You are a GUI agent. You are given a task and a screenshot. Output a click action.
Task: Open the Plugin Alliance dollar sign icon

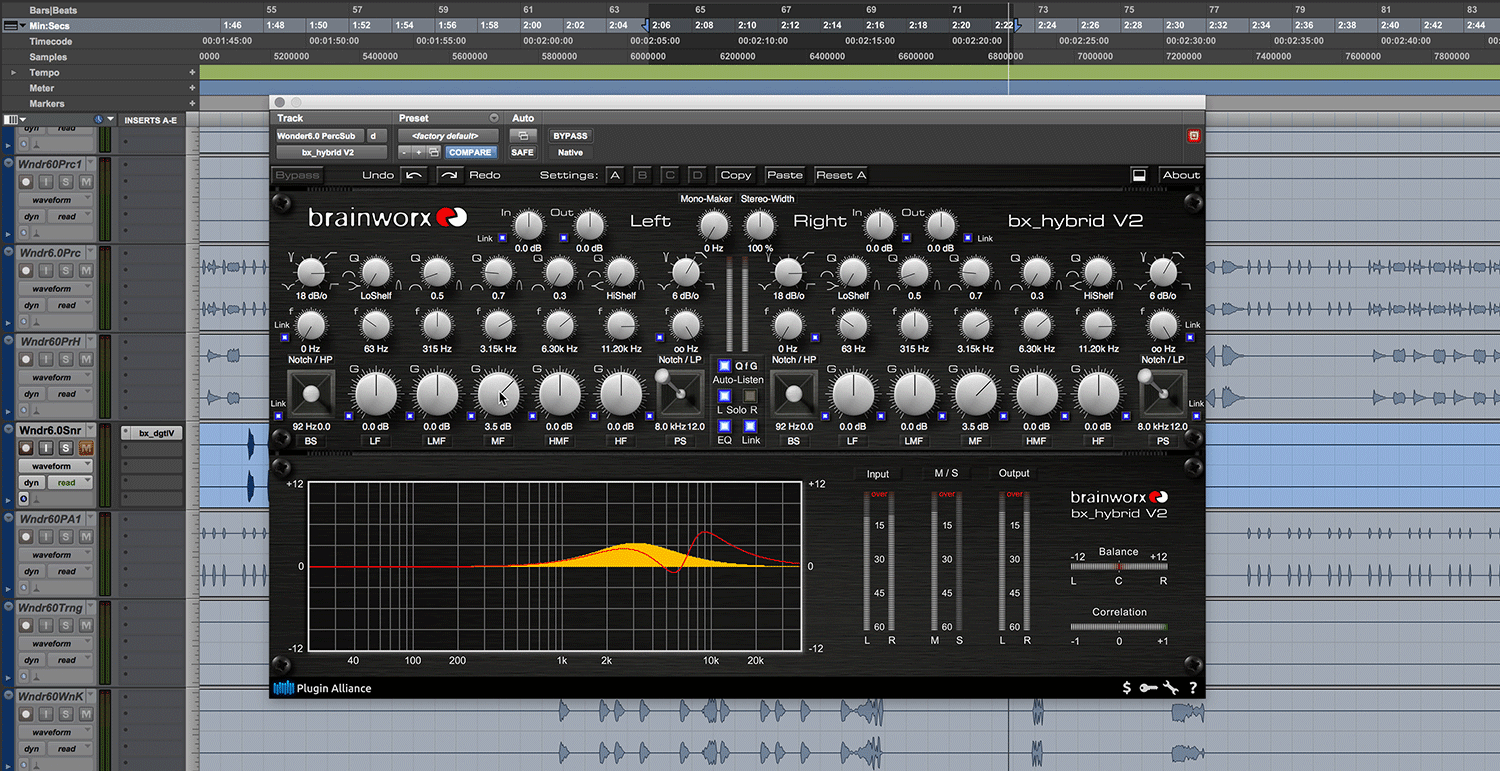(1127, 688)
